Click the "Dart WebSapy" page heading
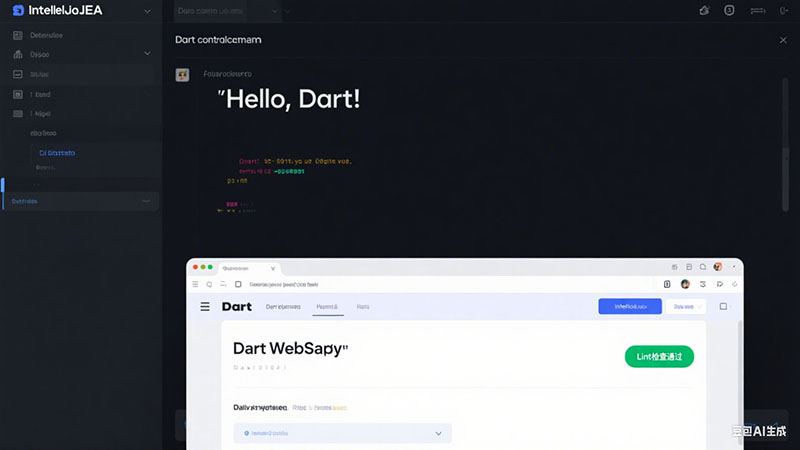 (x=290, y=348)
